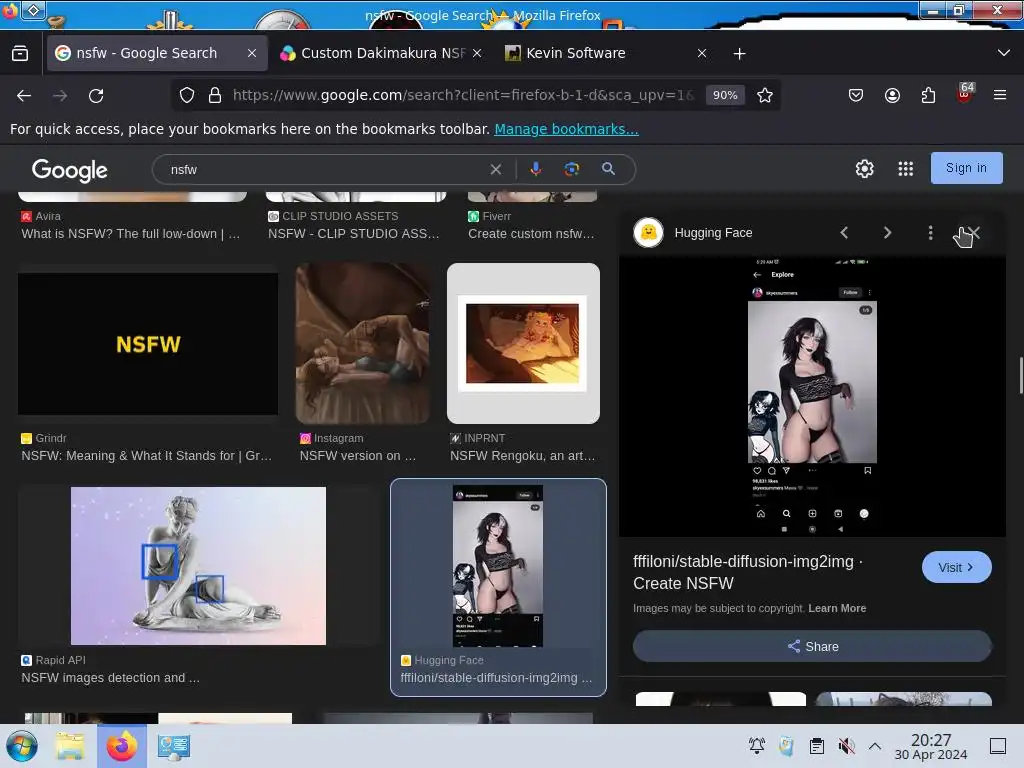This screenshot has height=768, width=1024.
Task: Close the Custom Dakimakura tab
Action: pos(477,53)
